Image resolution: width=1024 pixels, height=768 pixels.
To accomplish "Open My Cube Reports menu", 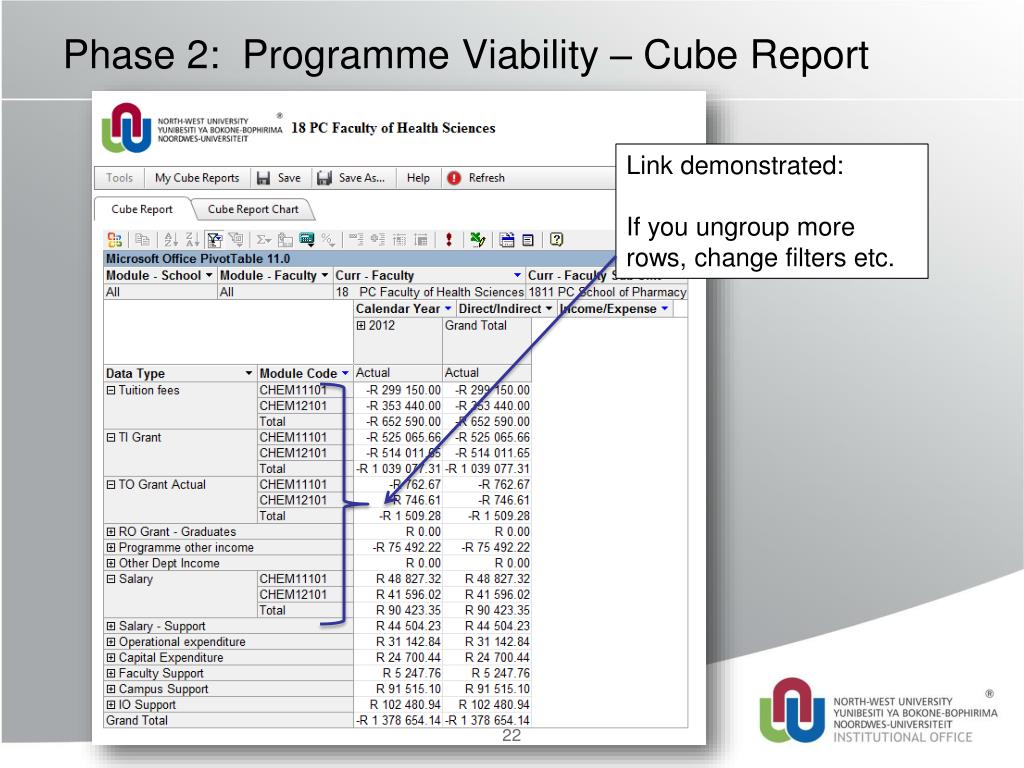I will pyautogui.click(x=197, y=177).
